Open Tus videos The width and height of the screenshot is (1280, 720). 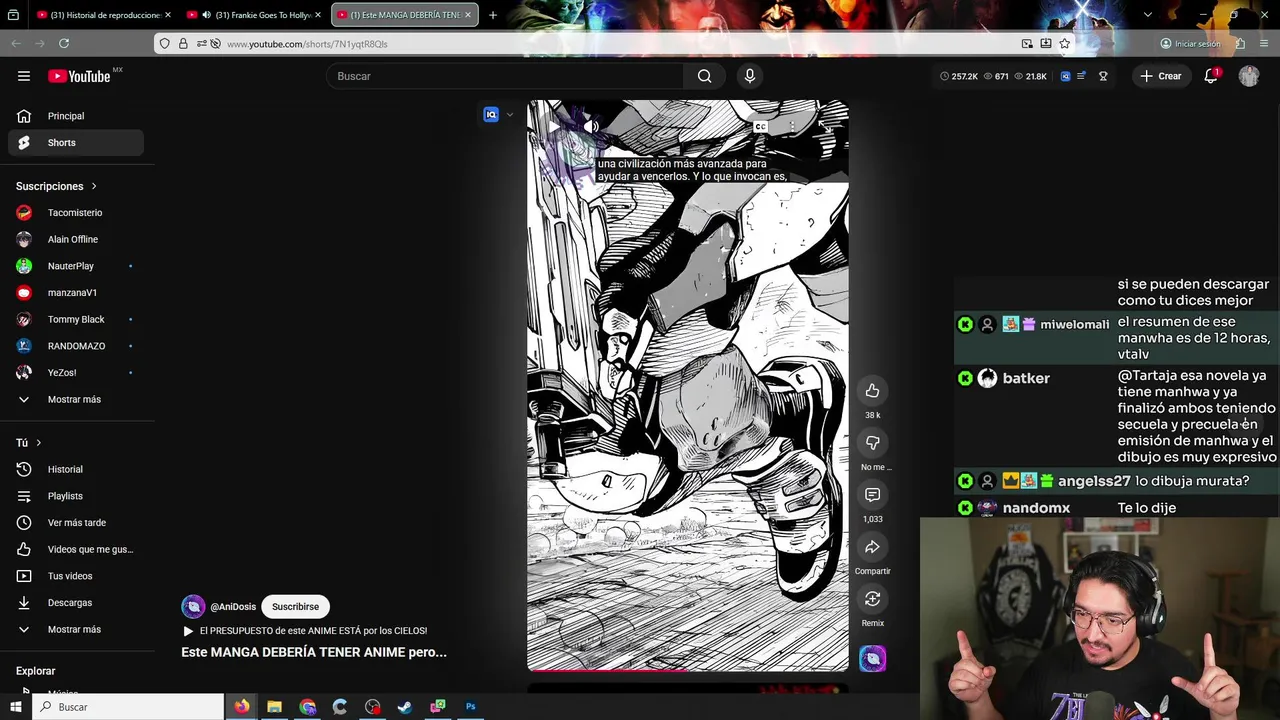(76, 576)
